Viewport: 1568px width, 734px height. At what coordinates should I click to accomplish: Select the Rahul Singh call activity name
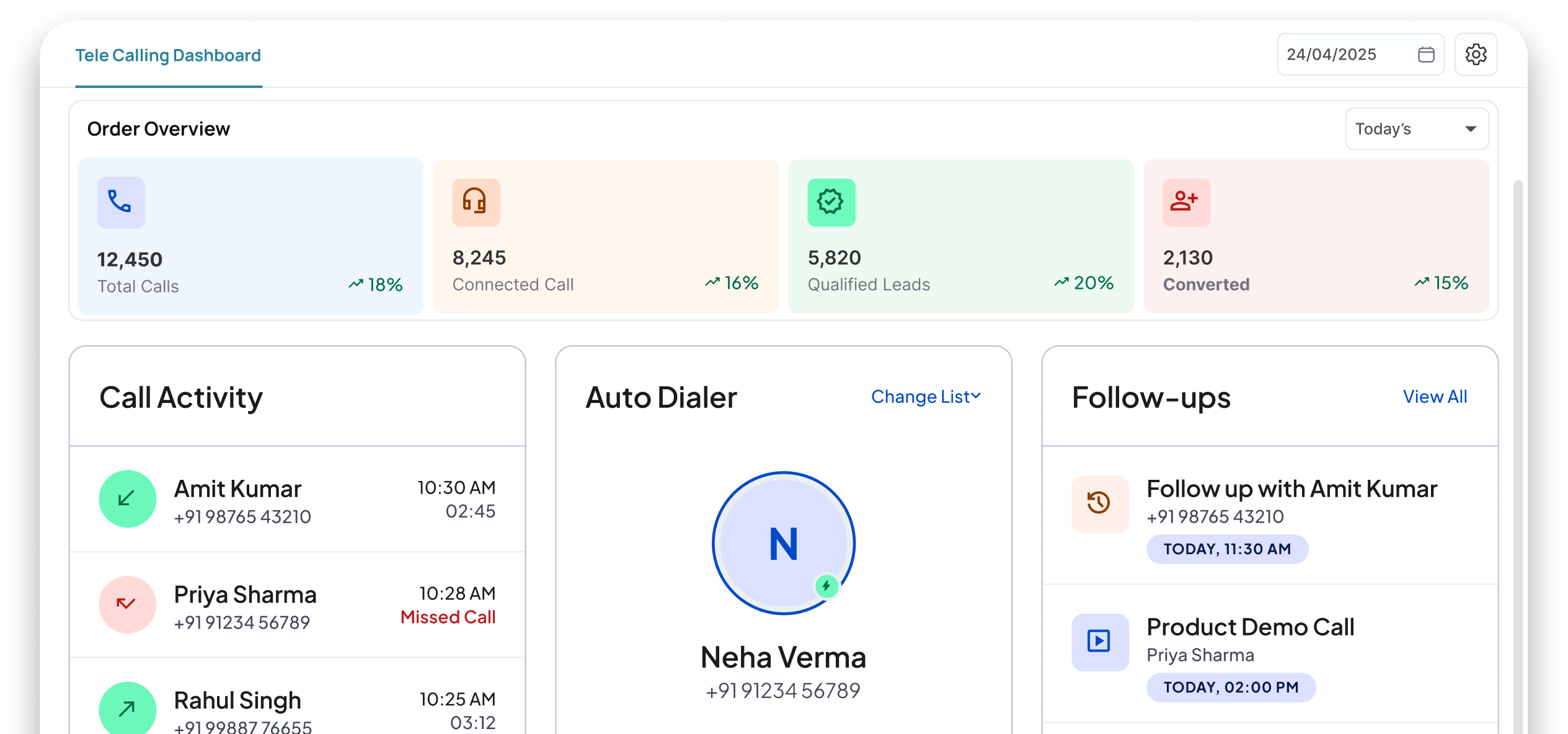237,701
